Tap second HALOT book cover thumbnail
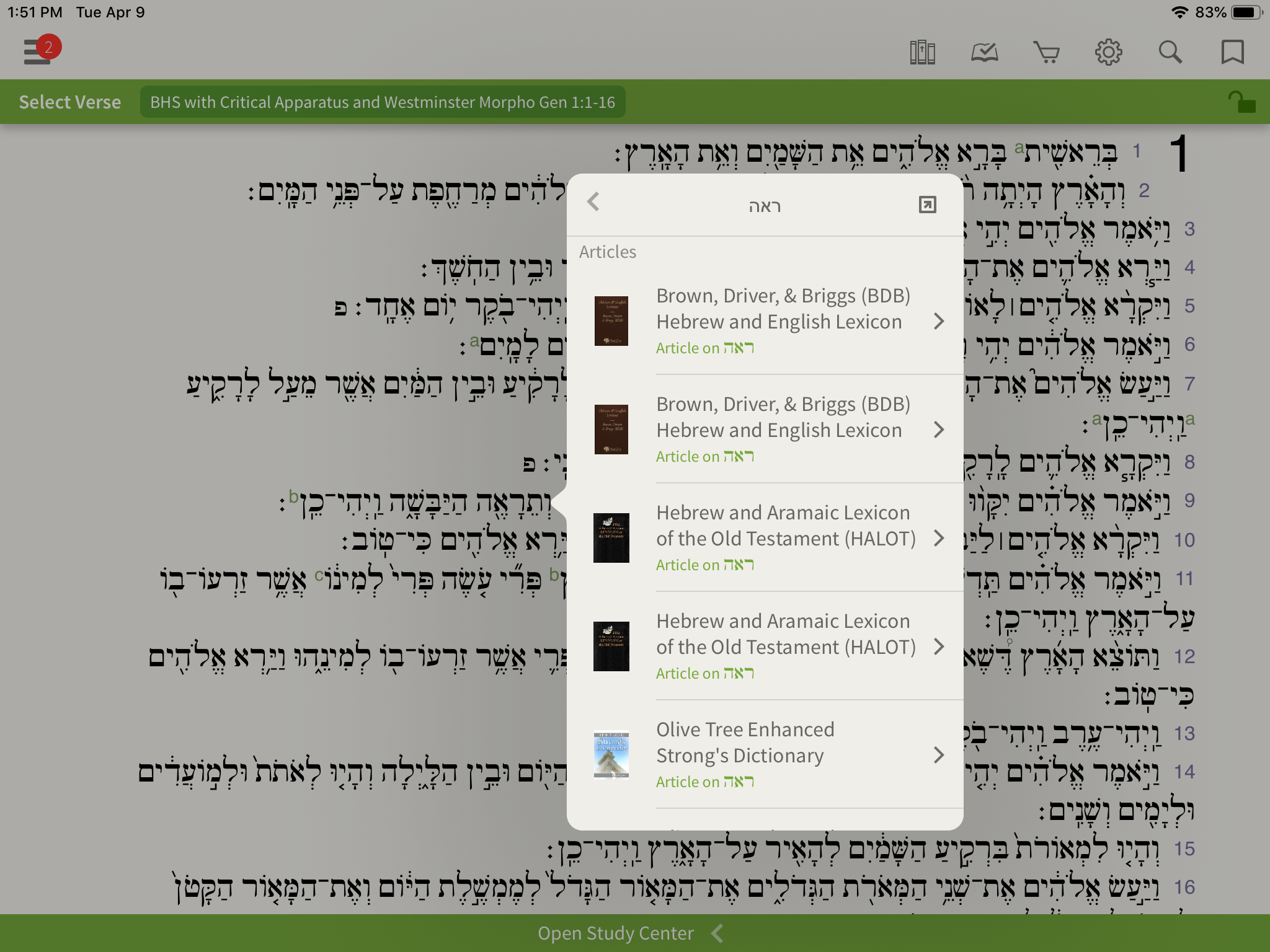 click(611, 646)
